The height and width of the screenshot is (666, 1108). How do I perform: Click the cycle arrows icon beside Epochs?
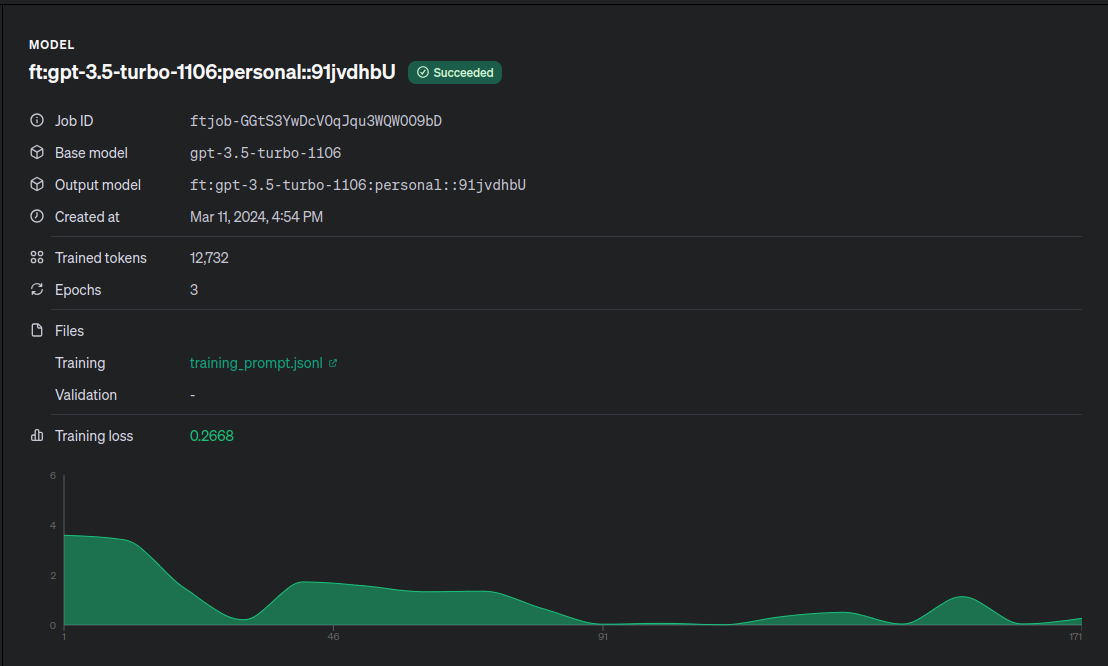pos(37,290)
